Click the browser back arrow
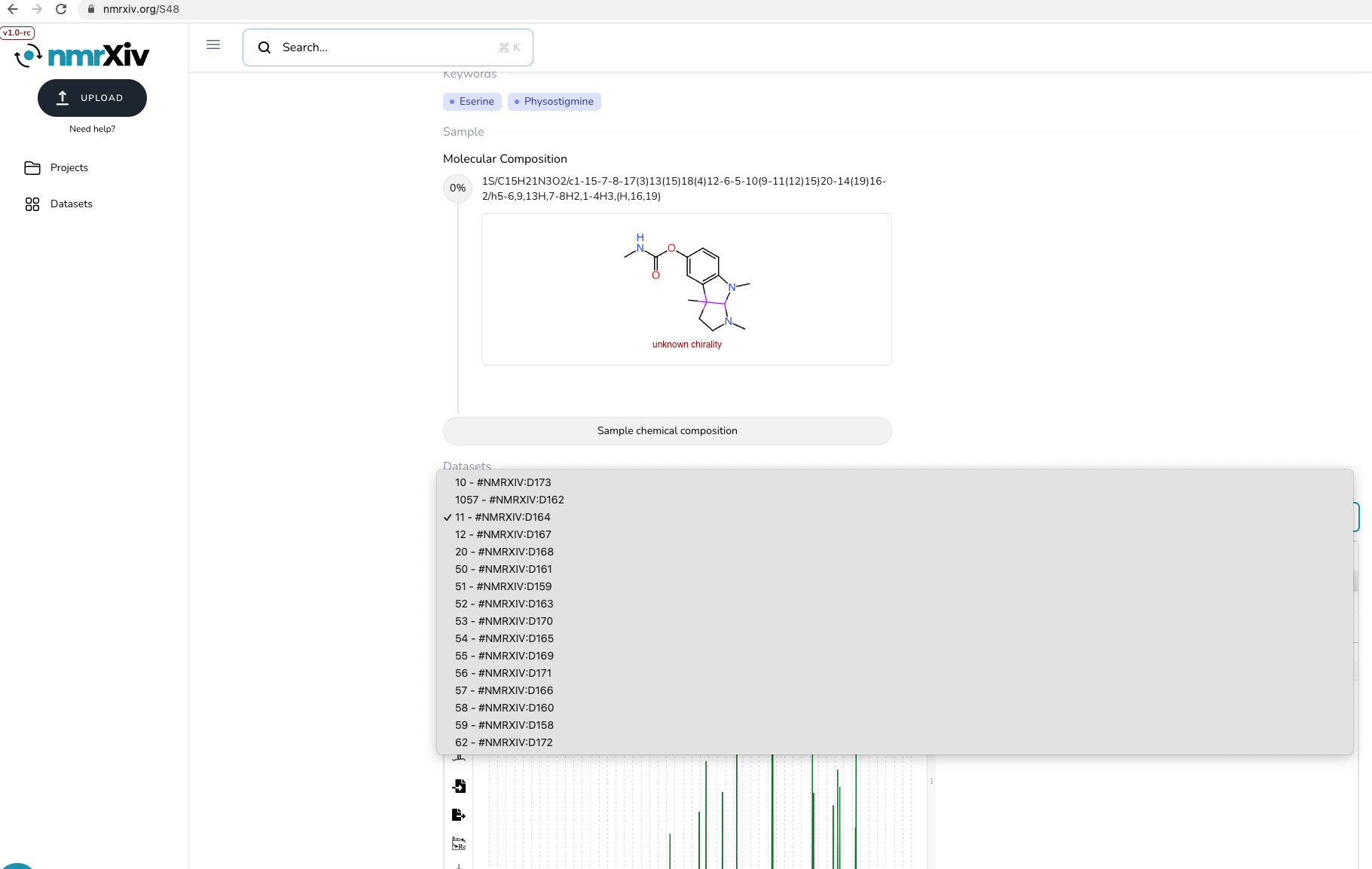The height and width of the screenshot is (869, 1372). click(12, 9)
